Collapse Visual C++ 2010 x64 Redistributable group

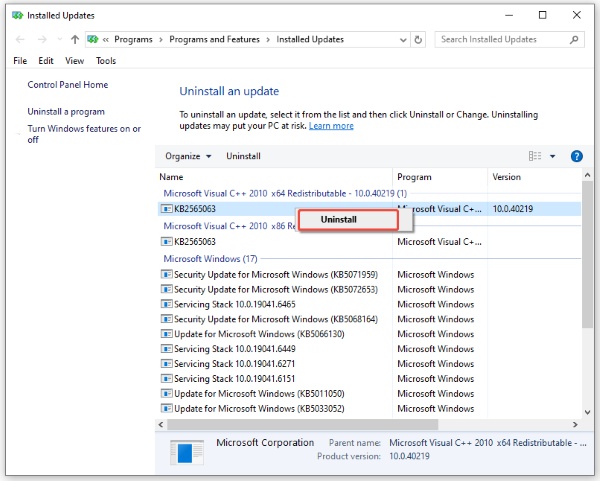[x=285, y=193]
